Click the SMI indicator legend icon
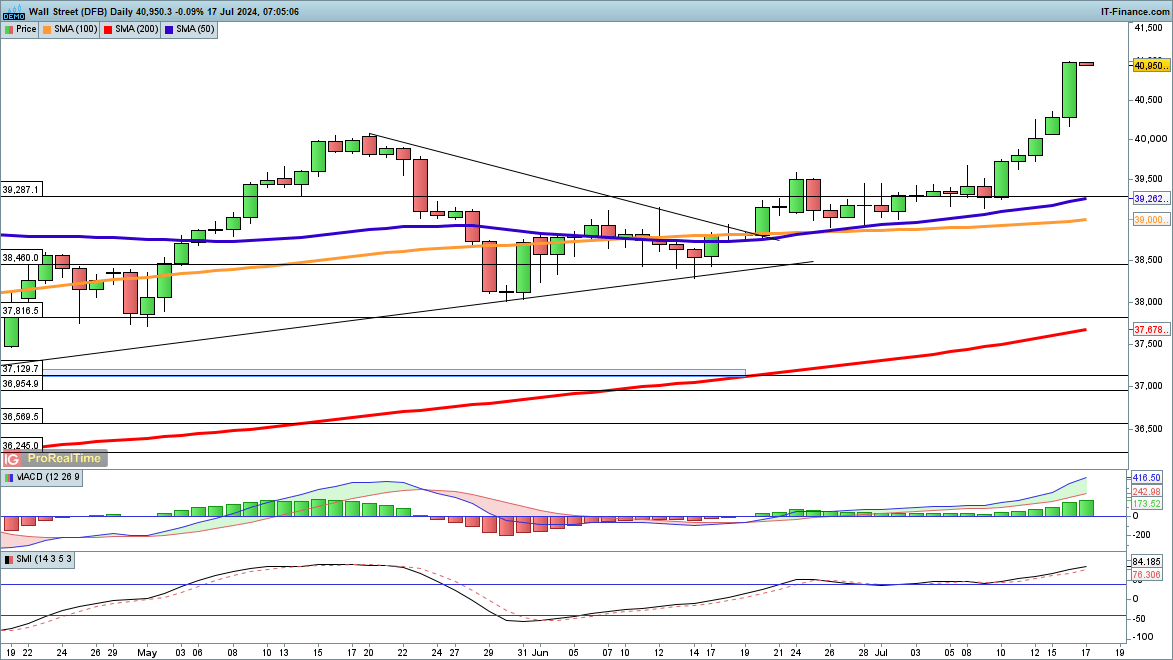1173x660 pixels. [x=9, y=559]
